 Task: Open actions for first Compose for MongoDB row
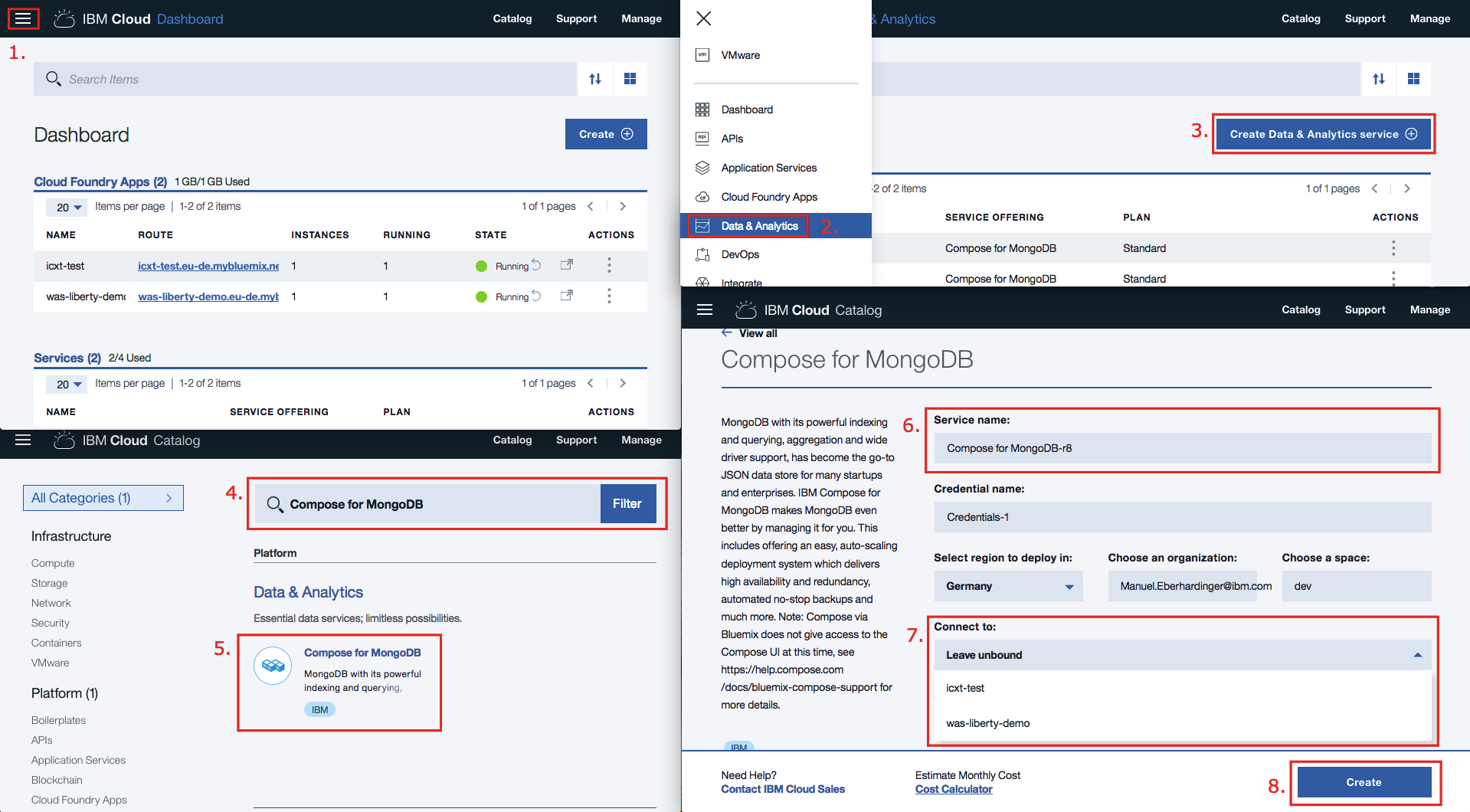tap(1393, 248)
